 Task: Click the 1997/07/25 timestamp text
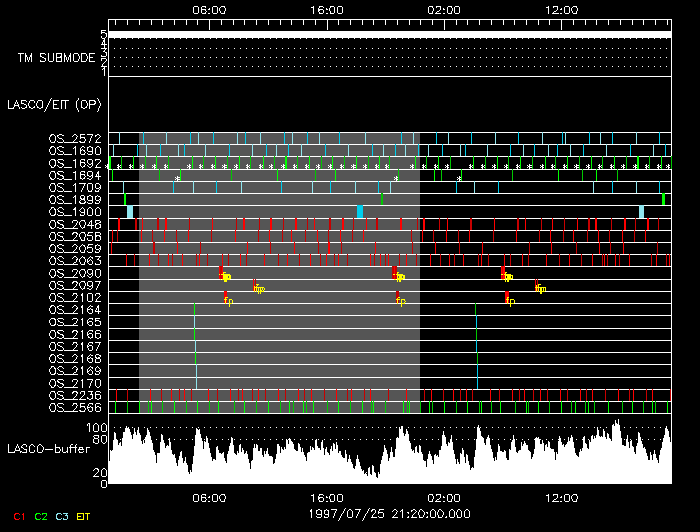click(x=389, y=513)
